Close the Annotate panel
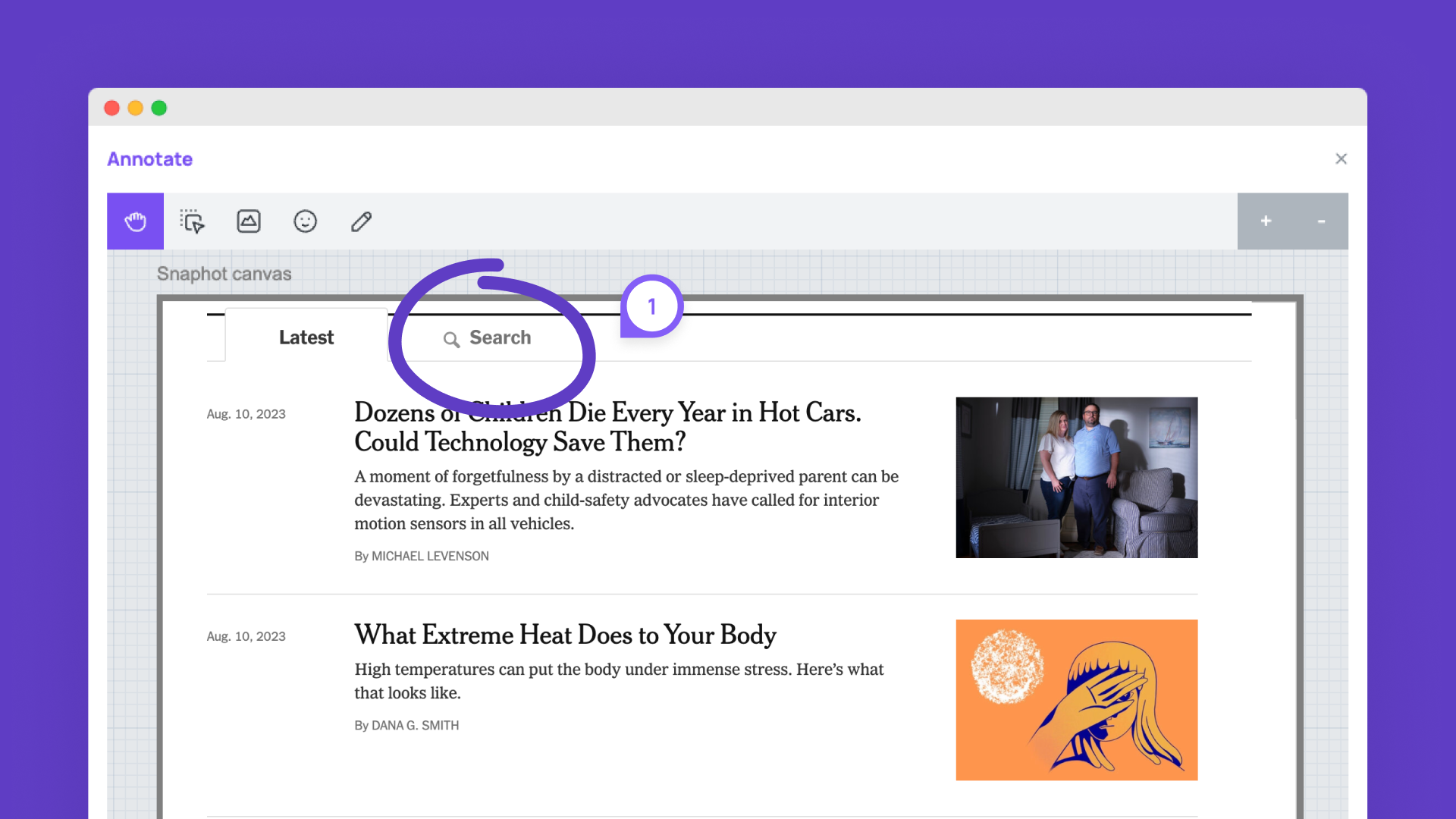The image size is (1456, 819). (1341, 158)
